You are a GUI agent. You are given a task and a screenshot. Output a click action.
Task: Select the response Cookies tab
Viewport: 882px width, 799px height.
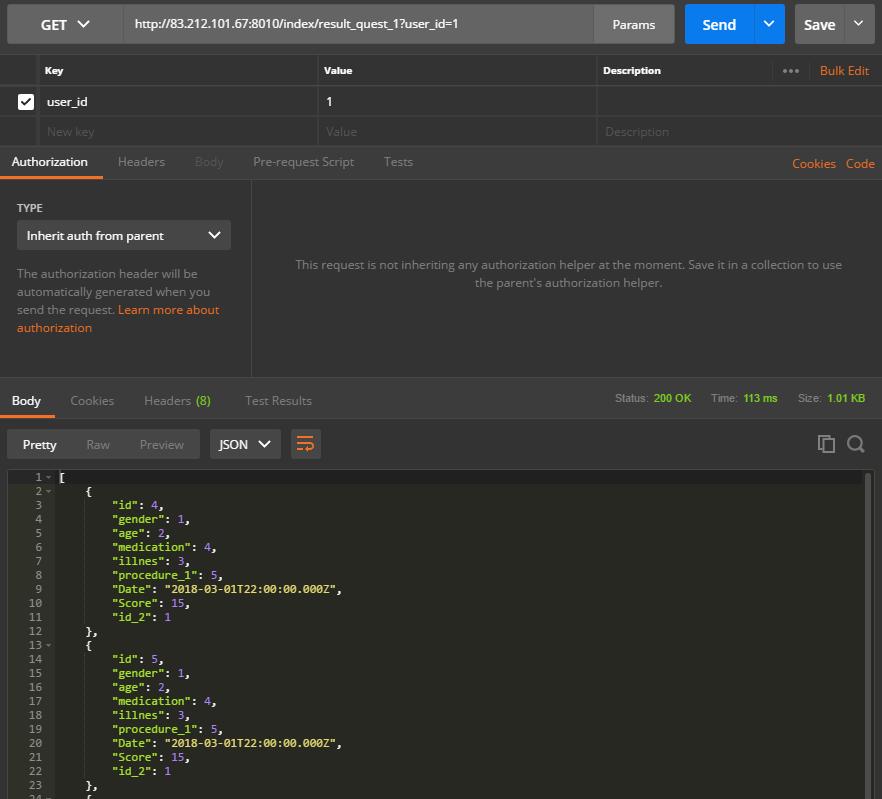[x=92, y=401]
